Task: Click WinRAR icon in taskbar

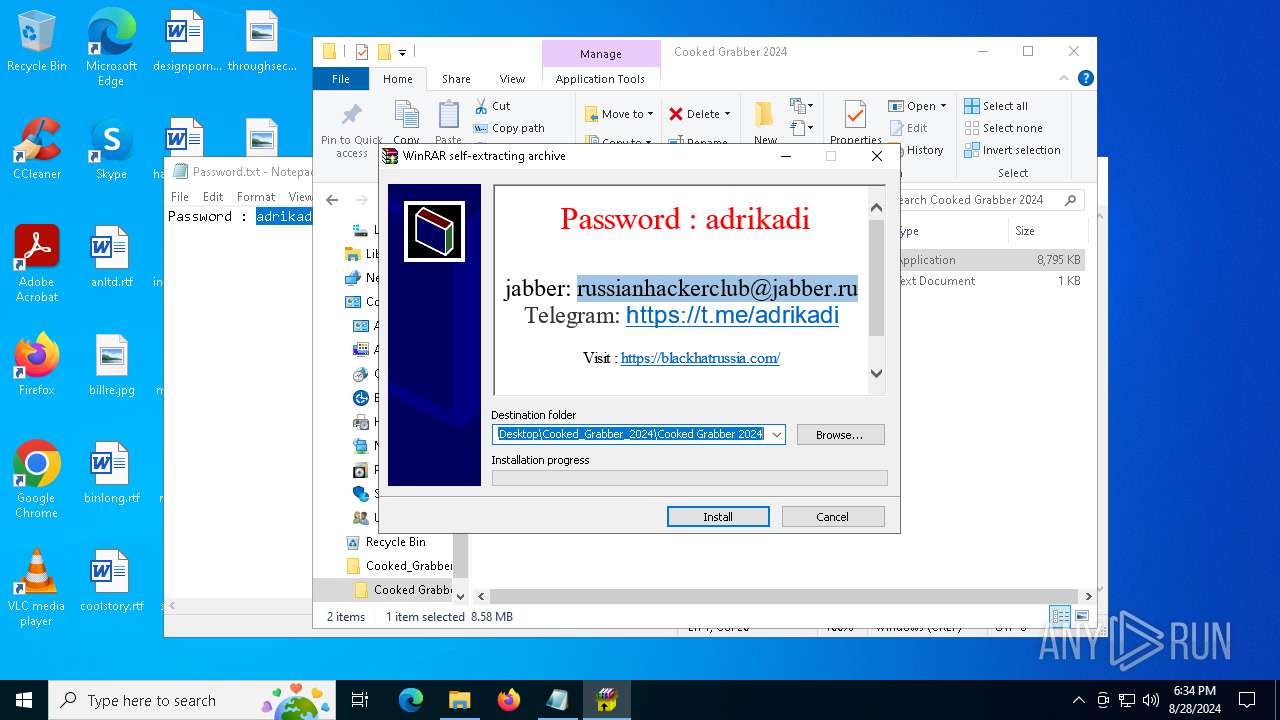Action: (606, 700)
